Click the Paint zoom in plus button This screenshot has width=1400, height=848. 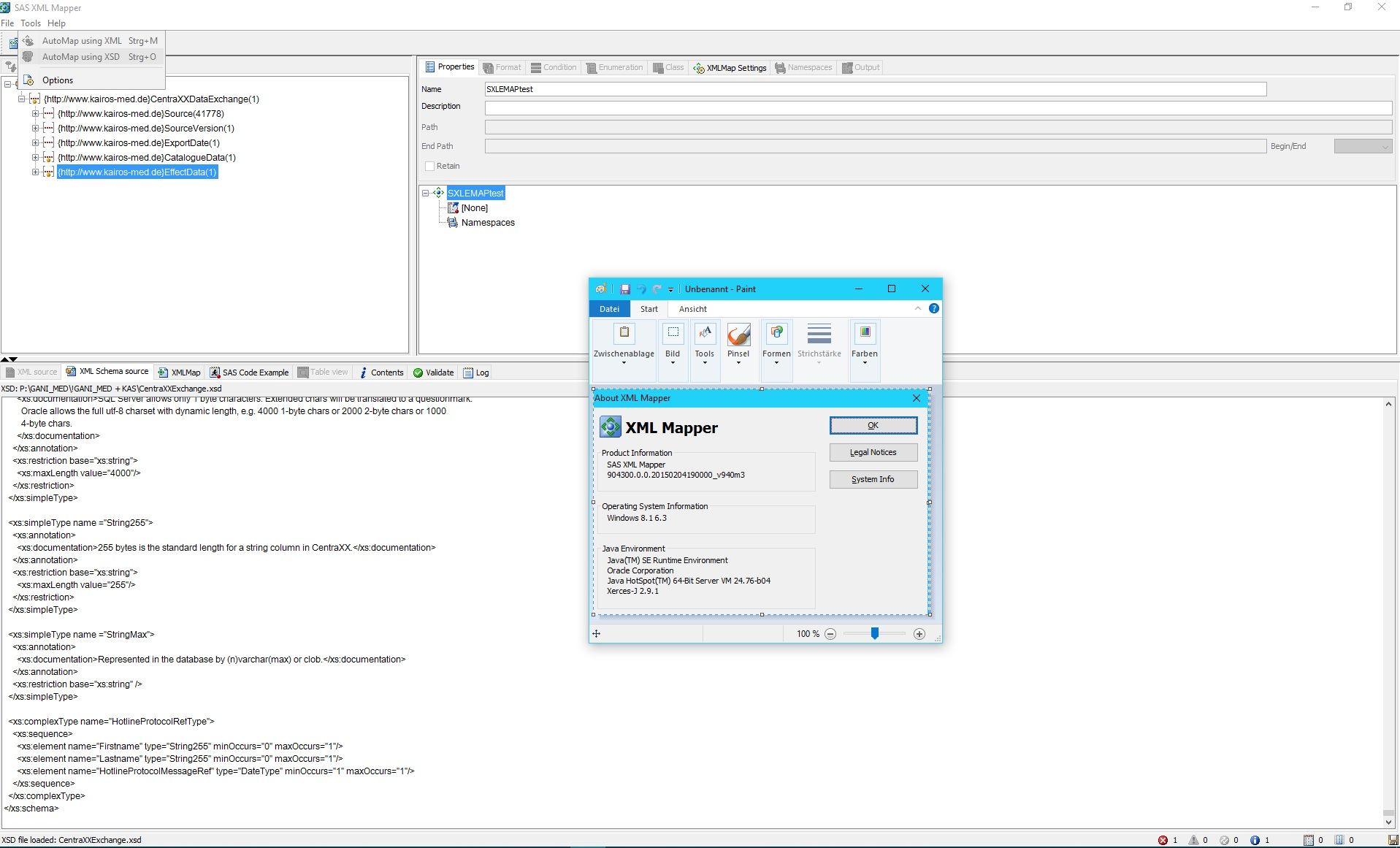[919, 634]
